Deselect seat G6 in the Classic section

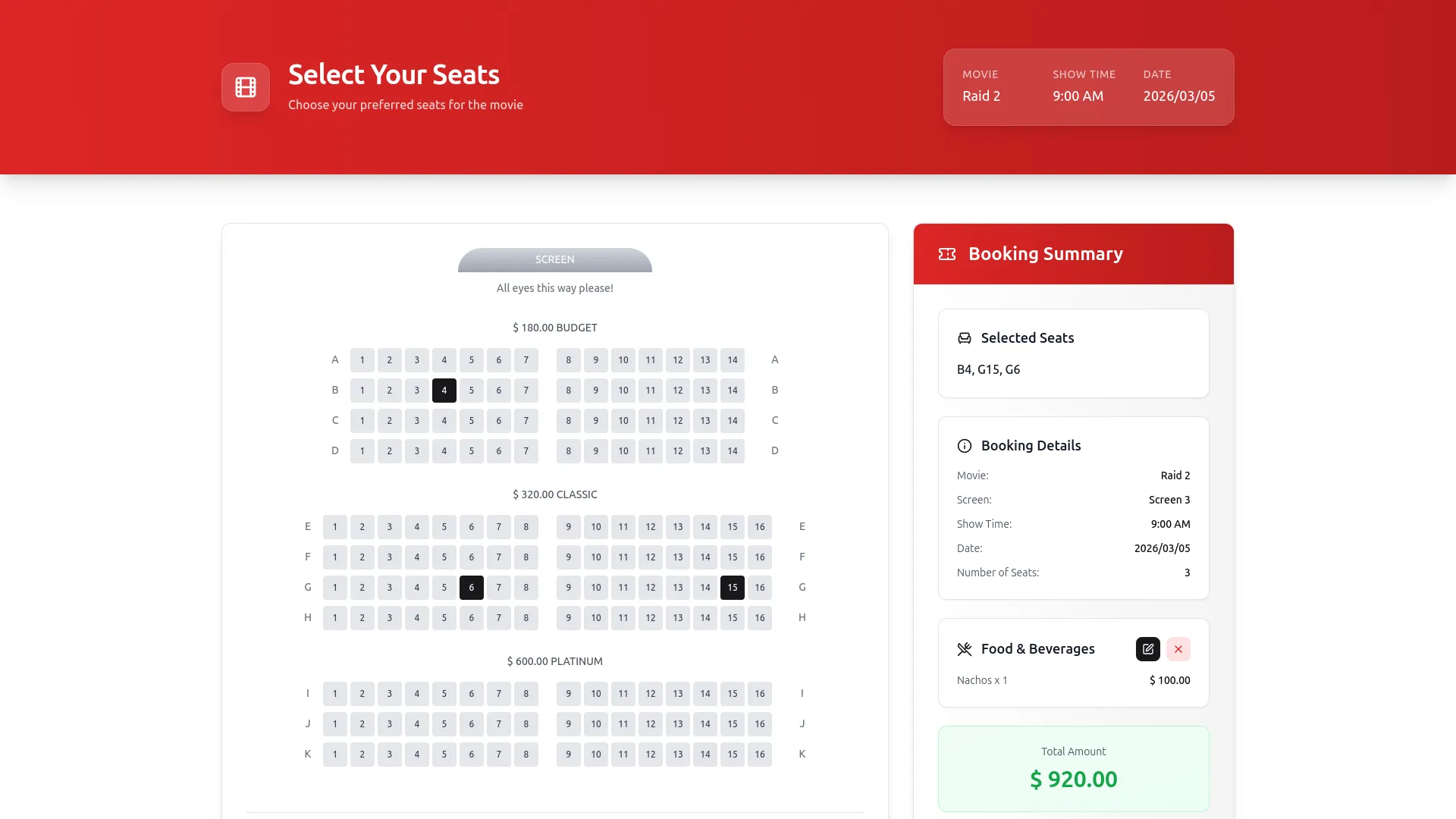click(x=472, y=587)
